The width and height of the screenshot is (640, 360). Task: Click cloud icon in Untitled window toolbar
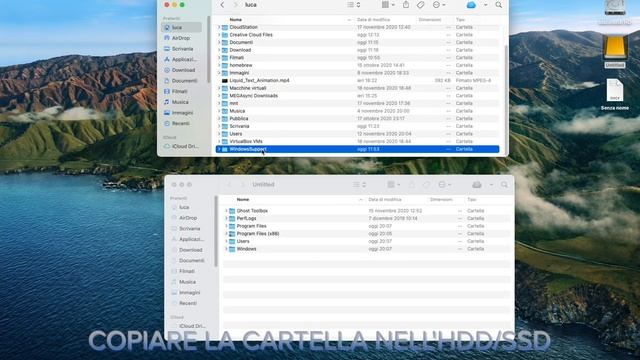[477, 185]
